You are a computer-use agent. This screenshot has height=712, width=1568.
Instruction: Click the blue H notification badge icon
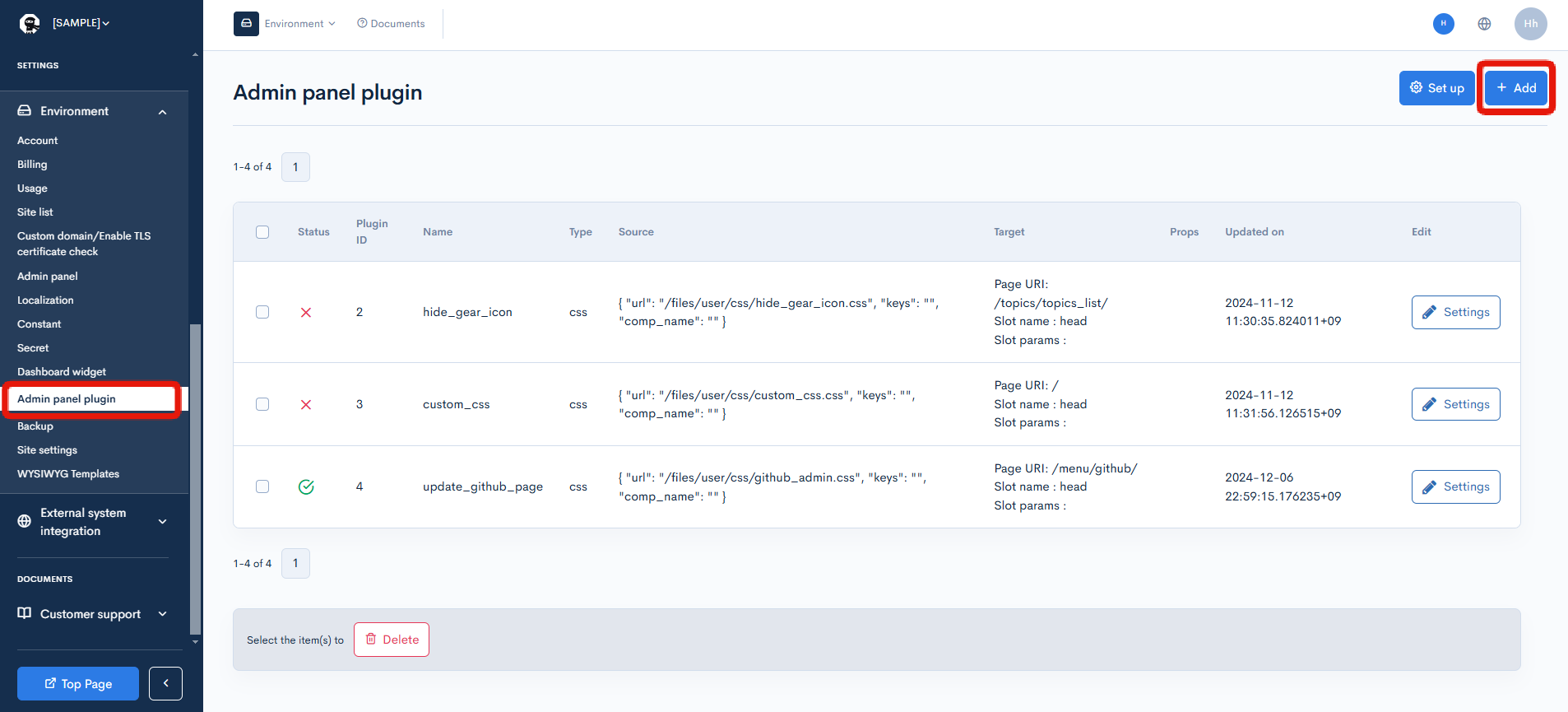coord(1443,24)
